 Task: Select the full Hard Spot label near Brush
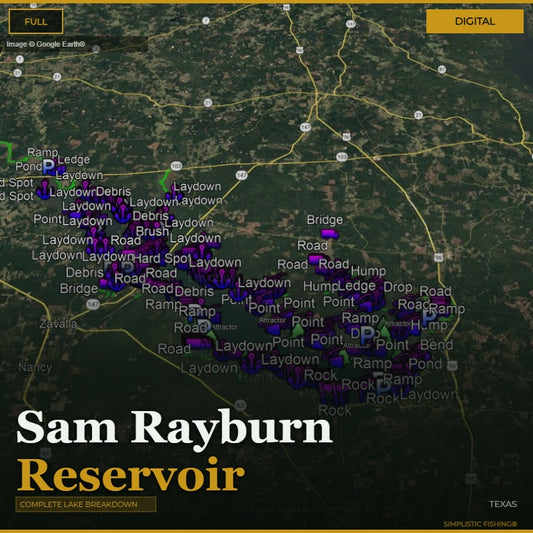coord(161,258)
